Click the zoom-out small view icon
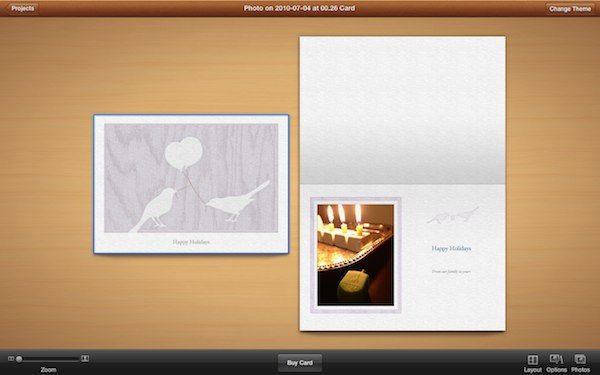 pos(11,359)
